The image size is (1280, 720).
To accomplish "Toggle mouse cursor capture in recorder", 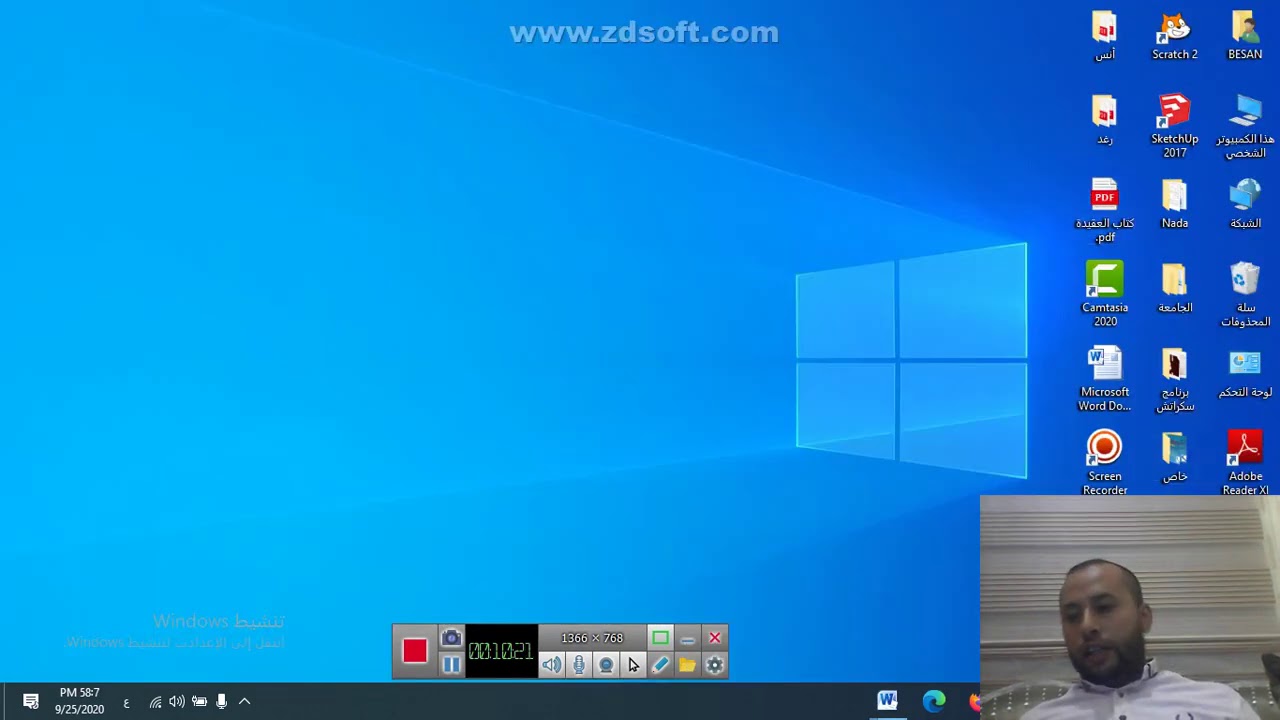I will coord(633,665).
